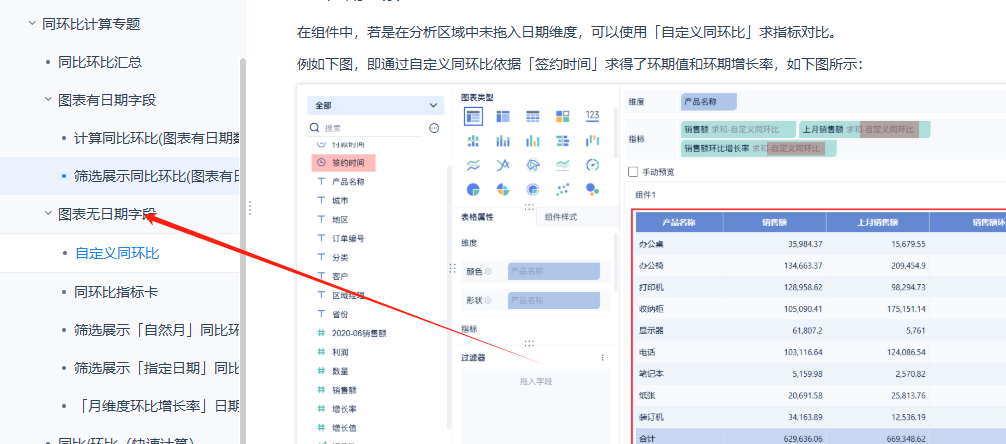Open 「月维度环比增长率」日期 article
This screenshot has height=444, width=1006.
157,406
